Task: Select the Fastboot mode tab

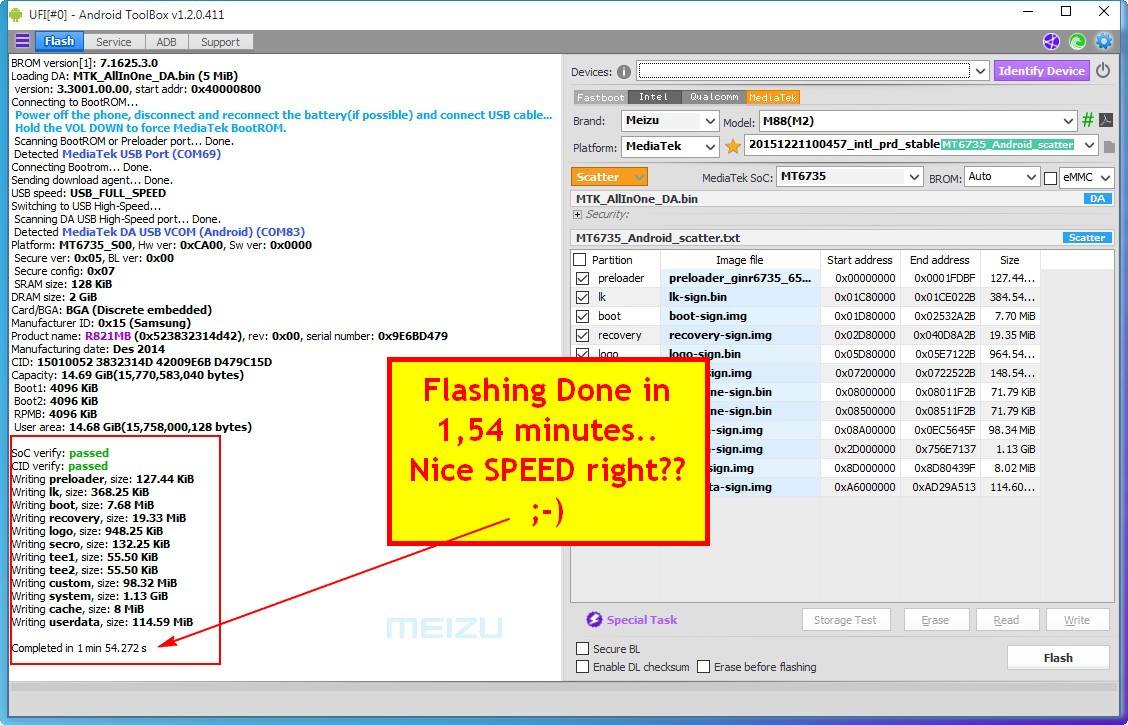Action: (601, 97)
